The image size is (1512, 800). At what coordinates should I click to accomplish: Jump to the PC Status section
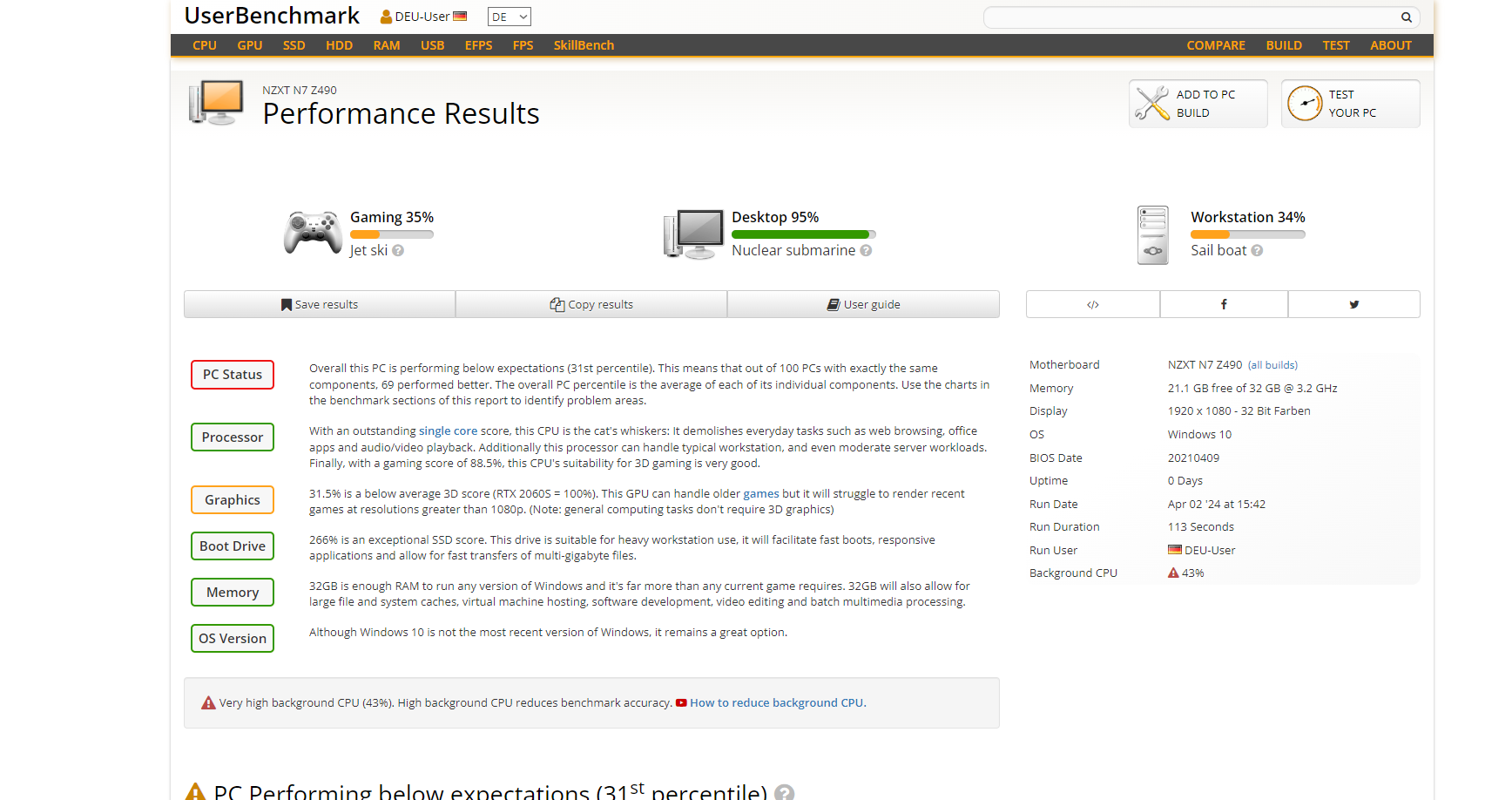pyautogui.click(x=233, y=375)
